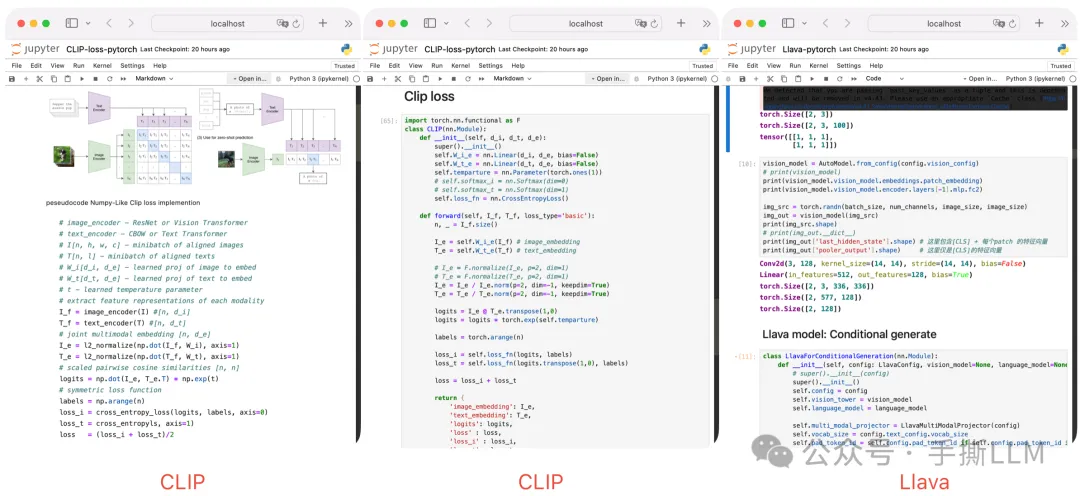Cut cell in middle CLIP window
This screenshot has width=1080, height=496.
pyautogui.click(x=398, y=79)
